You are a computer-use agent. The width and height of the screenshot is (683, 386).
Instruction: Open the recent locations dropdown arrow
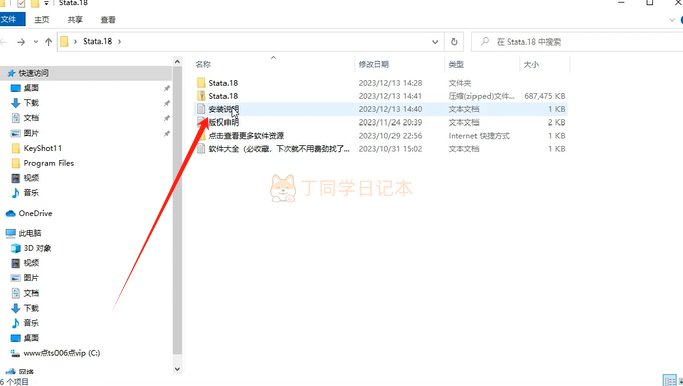tap(36, 42)
